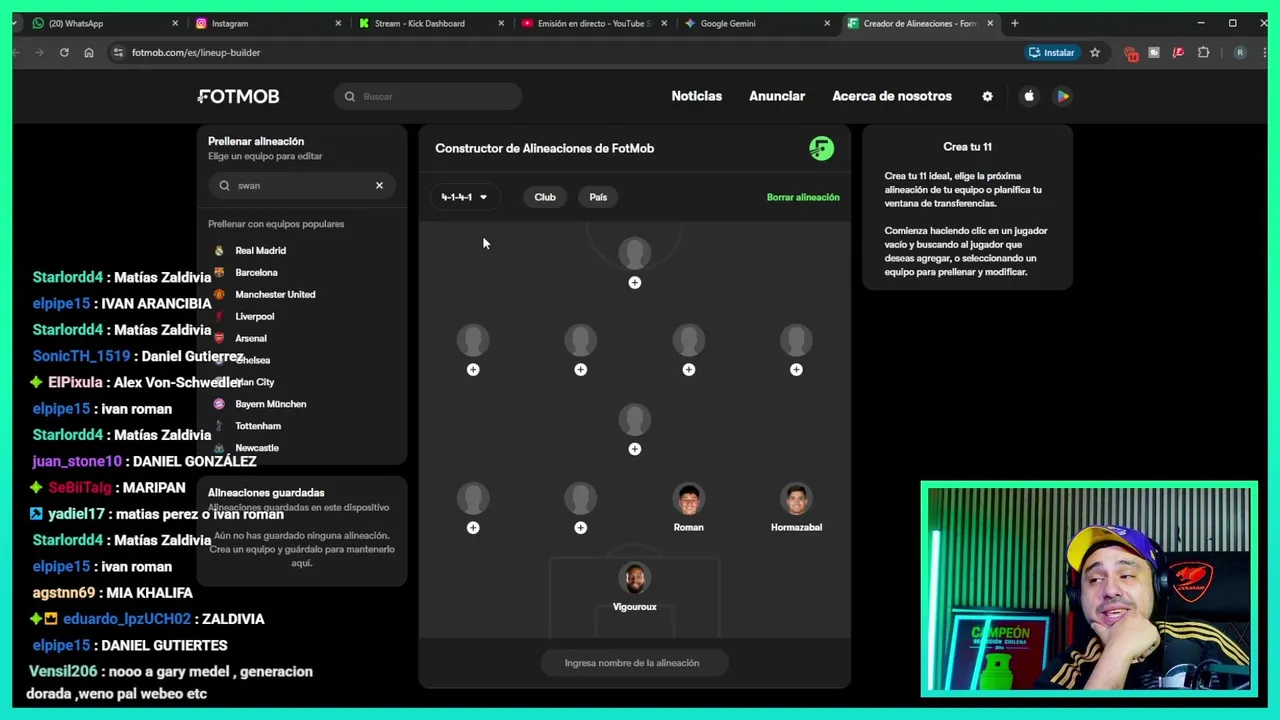
Task: Bookmark this page with the star icon
Action: click(1095, 52)
